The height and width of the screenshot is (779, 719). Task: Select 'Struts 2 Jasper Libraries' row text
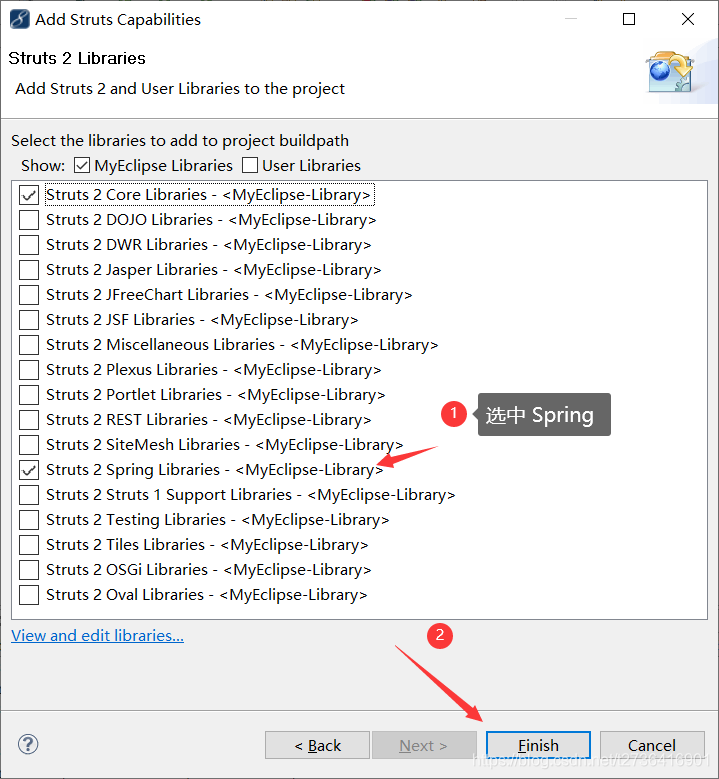coord(214,270)
